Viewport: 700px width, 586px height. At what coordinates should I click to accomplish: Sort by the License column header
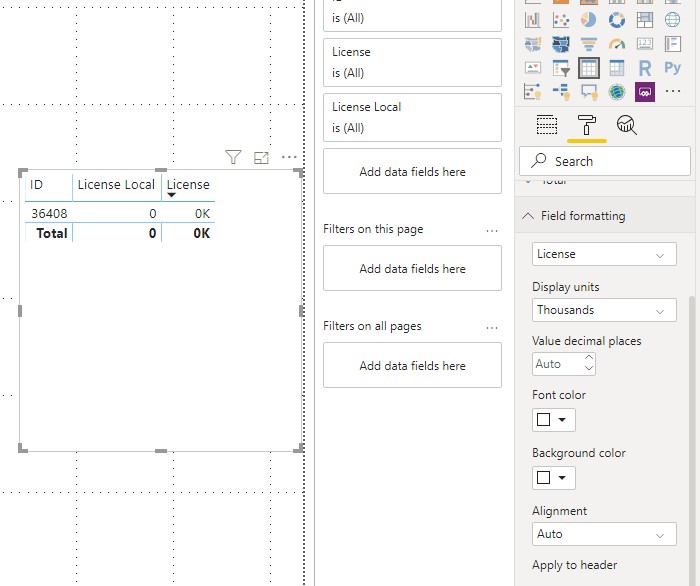click(x=188, y=185)
